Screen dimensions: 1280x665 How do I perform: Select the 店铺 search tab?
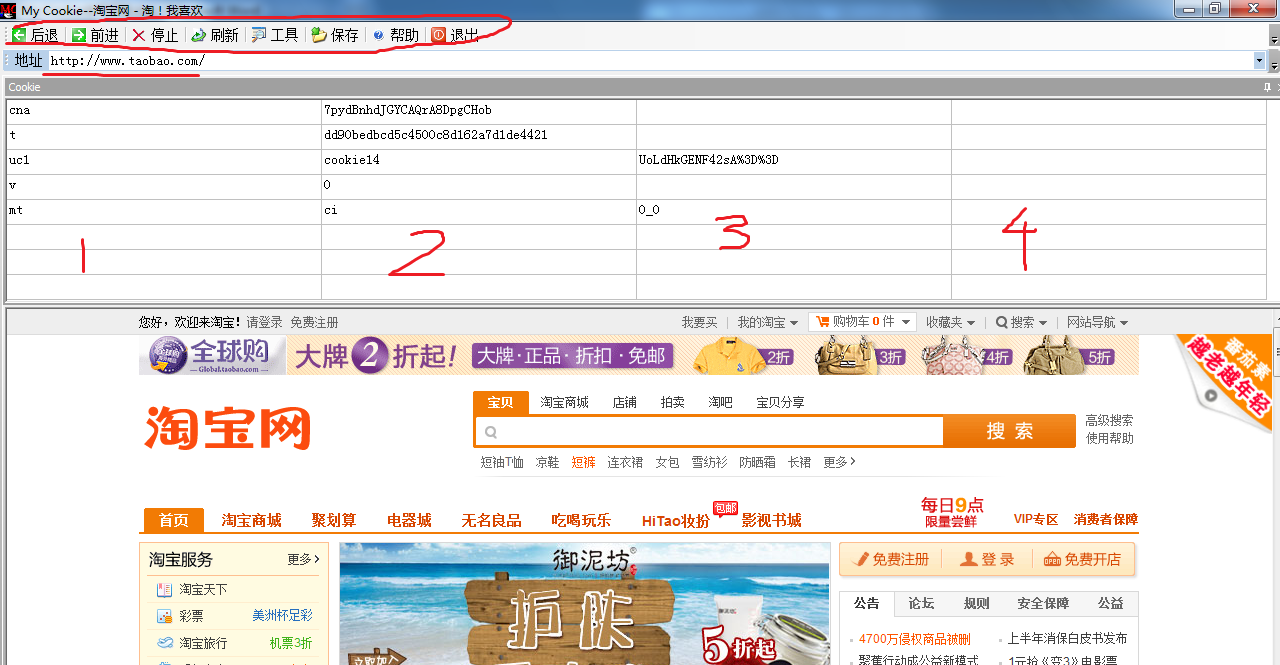(x=625, y=402)
